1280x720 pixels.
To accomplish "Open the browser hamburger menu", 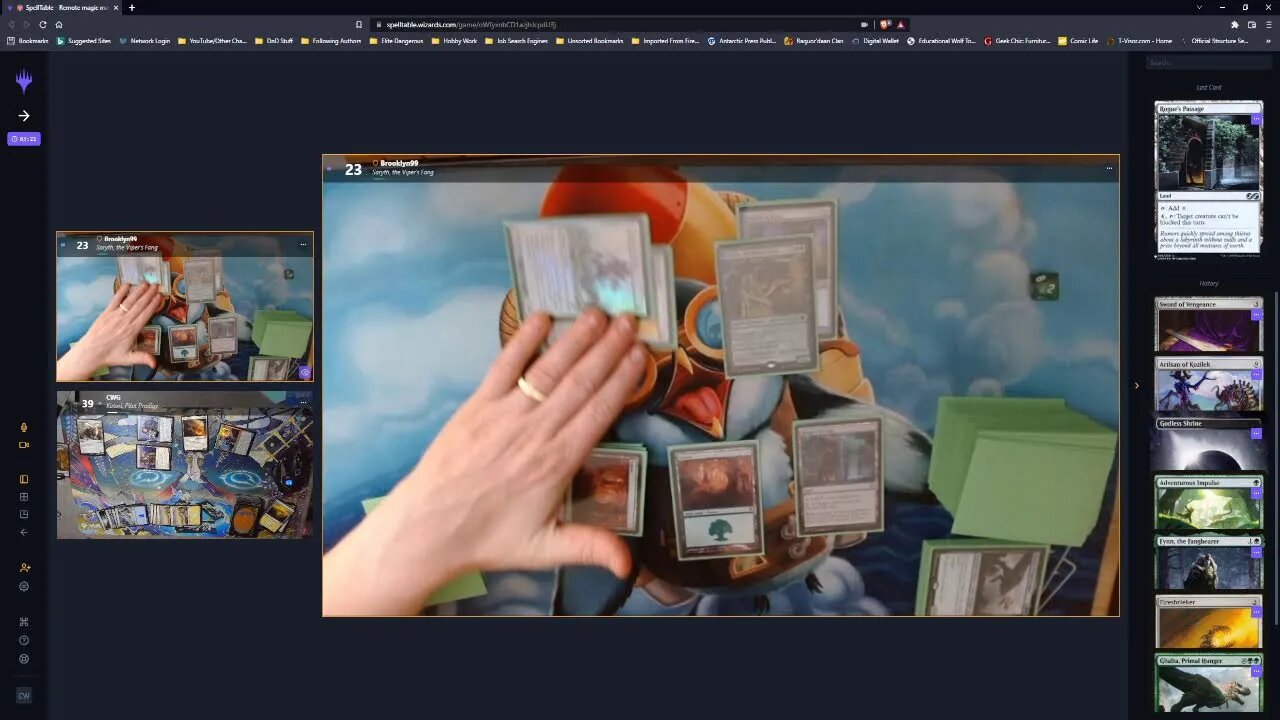I will 1267,24.
